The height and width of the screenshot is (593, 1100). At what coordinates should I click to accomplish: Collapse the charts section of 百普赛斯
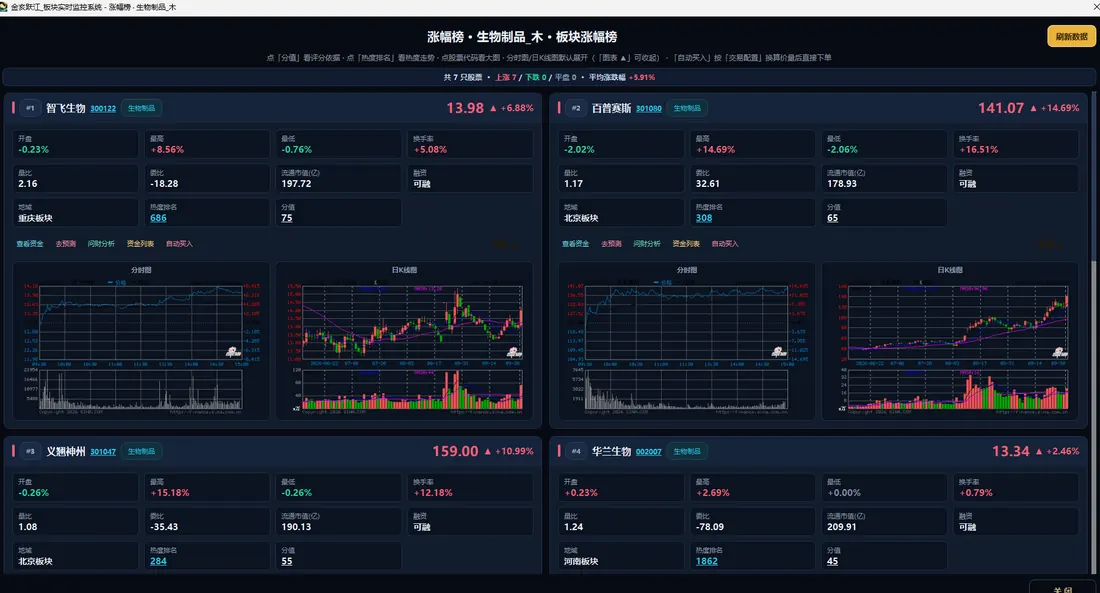1051,244
